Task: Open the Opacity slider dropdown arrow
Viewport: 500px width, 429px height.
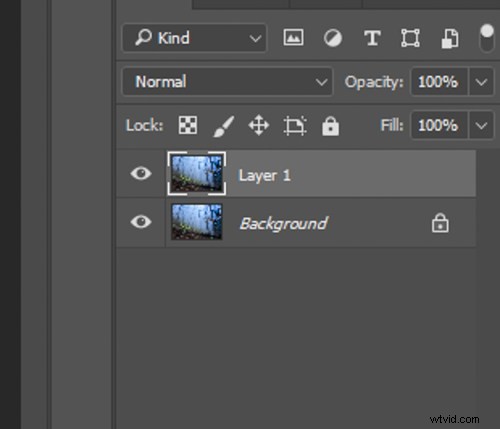Action: point(481,82)
